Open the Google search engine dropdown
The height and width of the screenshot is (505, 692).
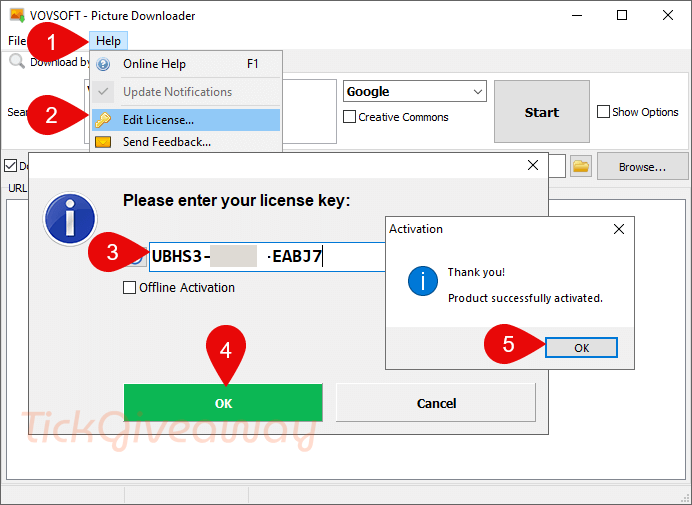coord(415,91)
